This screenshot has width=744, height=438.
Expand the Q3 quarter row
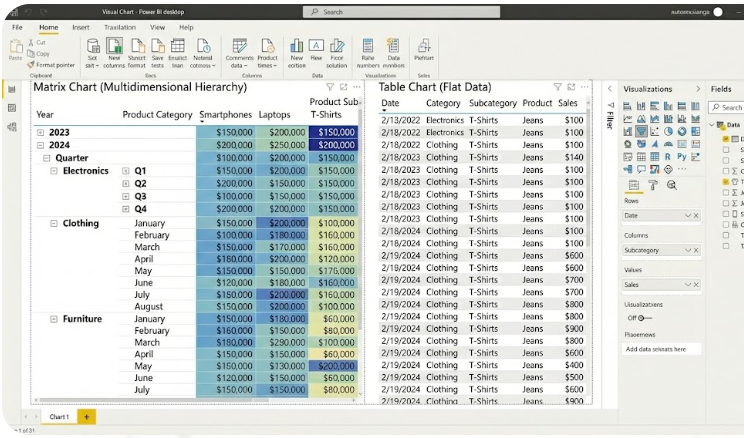click(126, 197)
